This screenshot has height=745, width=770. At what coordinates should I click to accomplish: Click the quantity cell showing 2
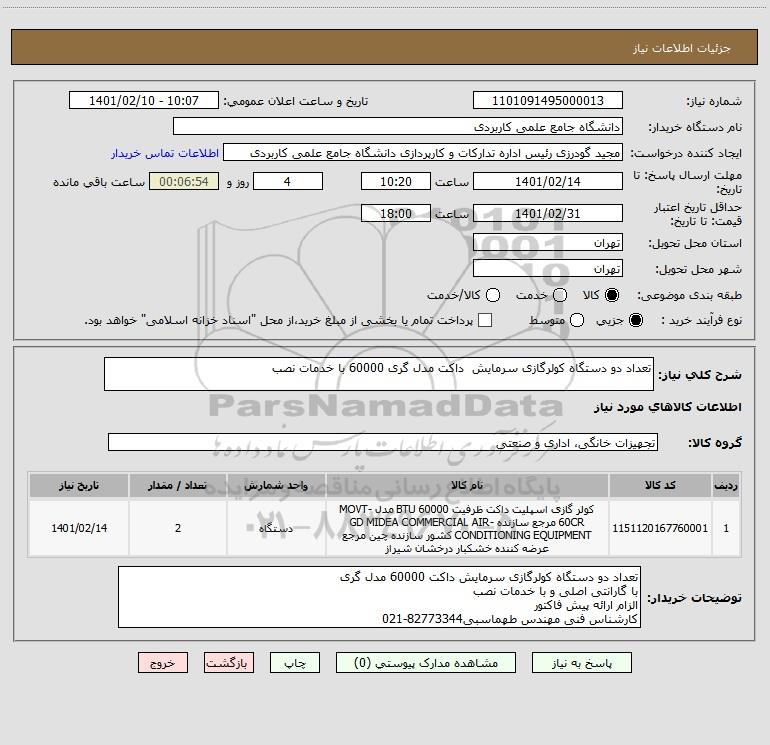(178, 528)
